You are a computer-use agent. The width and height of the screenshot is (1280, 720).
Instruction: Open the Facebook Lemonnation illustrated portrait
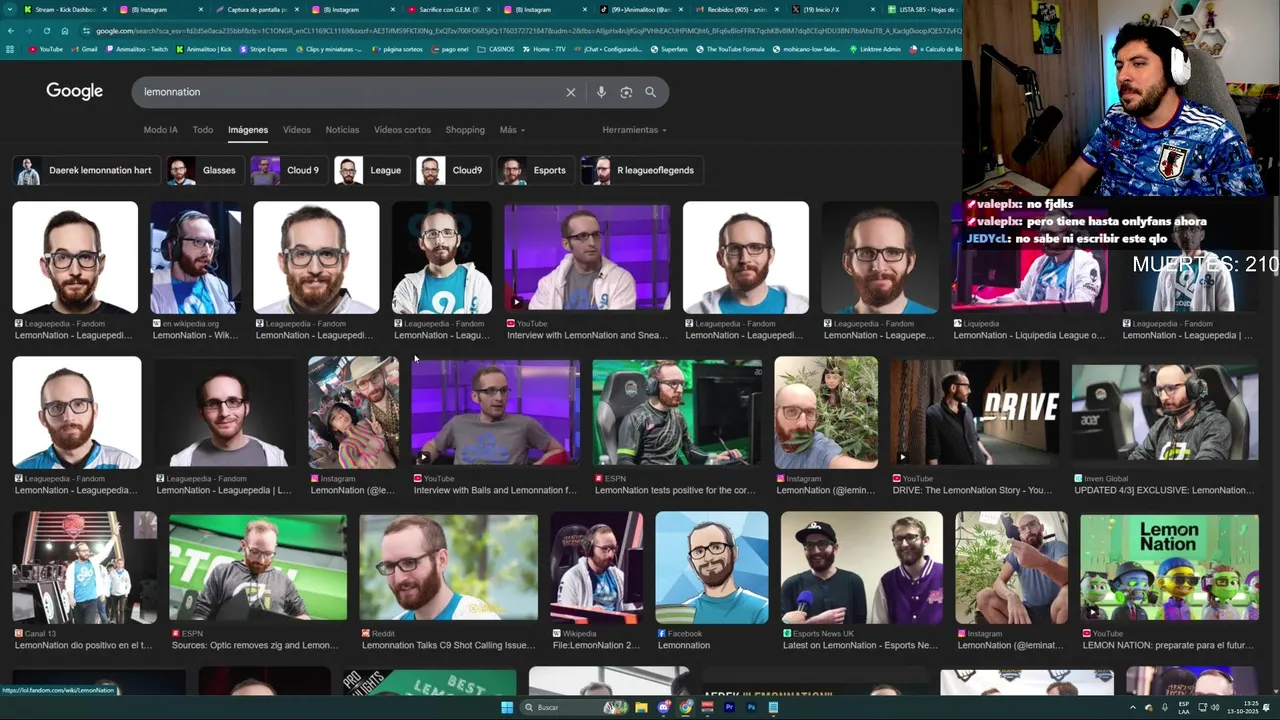(x=712, y=568)
